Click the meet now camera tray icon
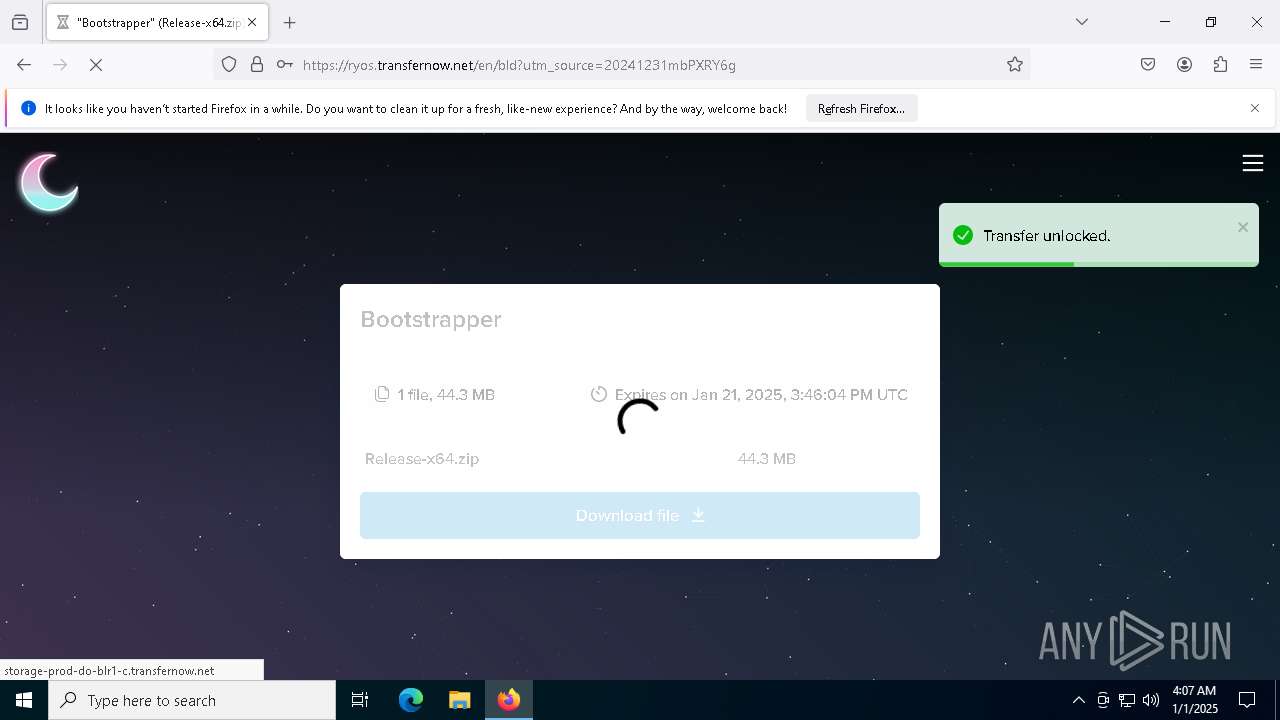 [x=1103, y=700]
